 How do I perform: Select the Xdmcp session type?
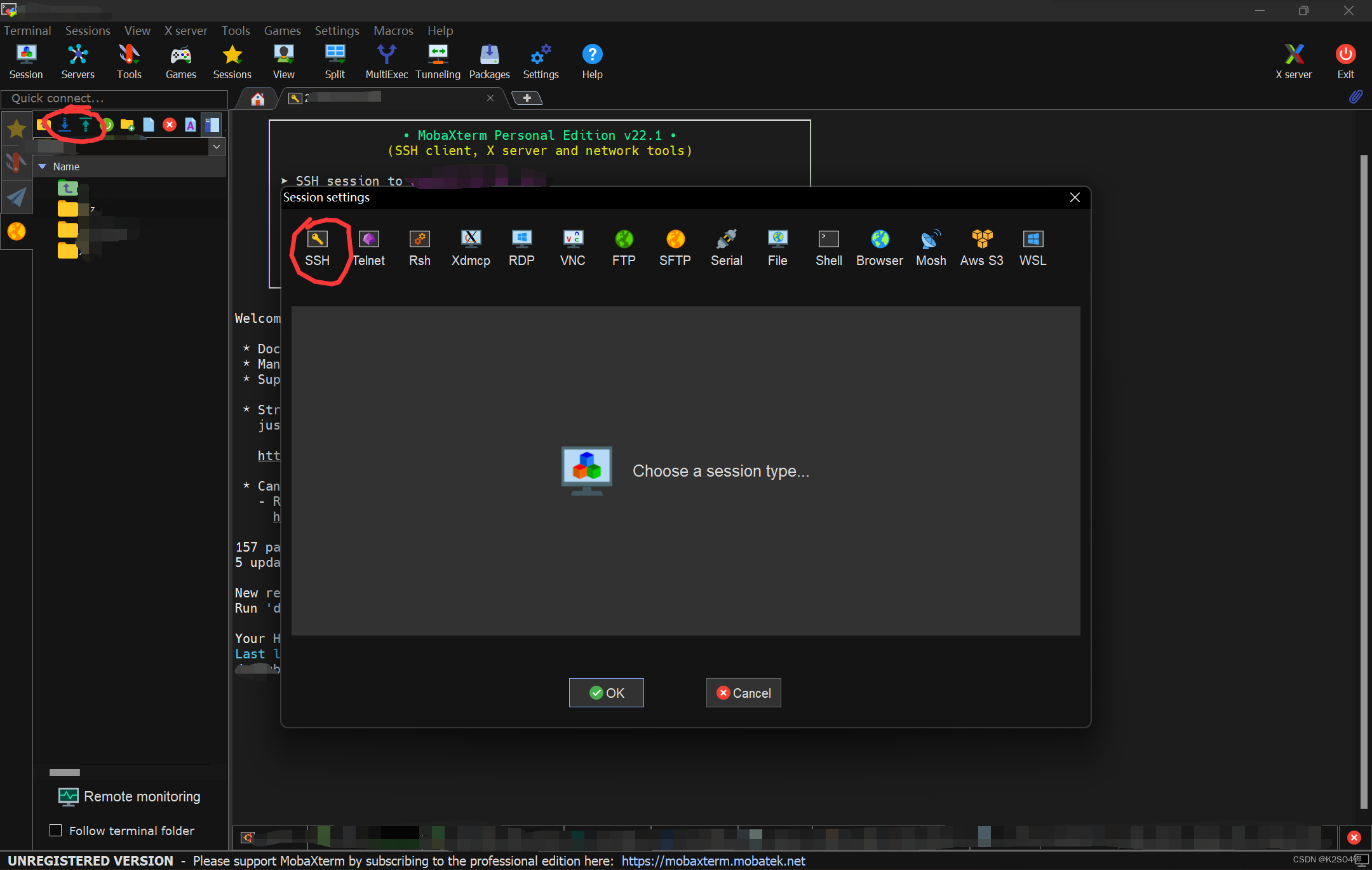(471, 248)
